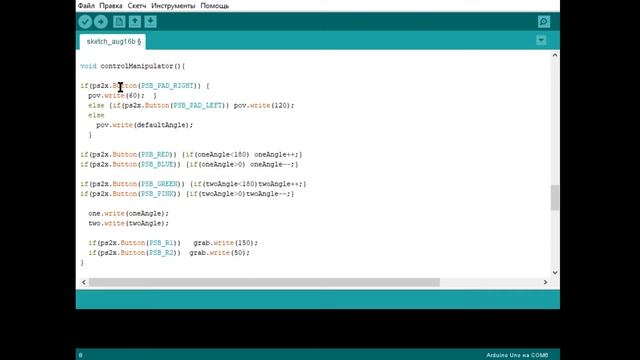Click PSB_R2 in the code
Image resolution: width=640 pixels, height=360 pixels.
pyautogui.click(x=161, y=253)
